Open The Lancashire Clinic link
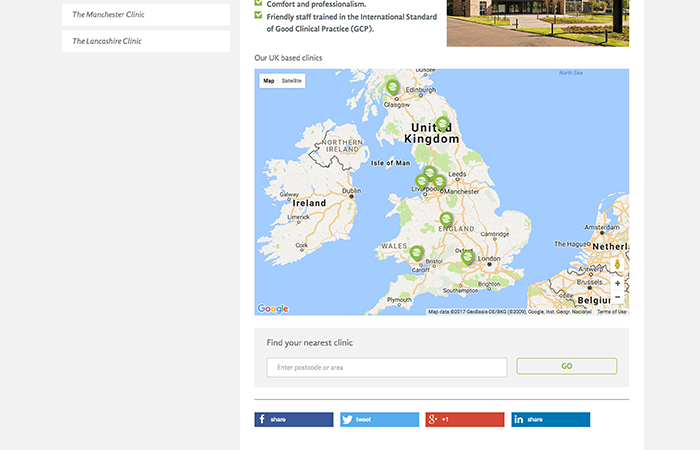Image resolution: width=700 pixels, height=450 pixels. click(x=146, y=41)
